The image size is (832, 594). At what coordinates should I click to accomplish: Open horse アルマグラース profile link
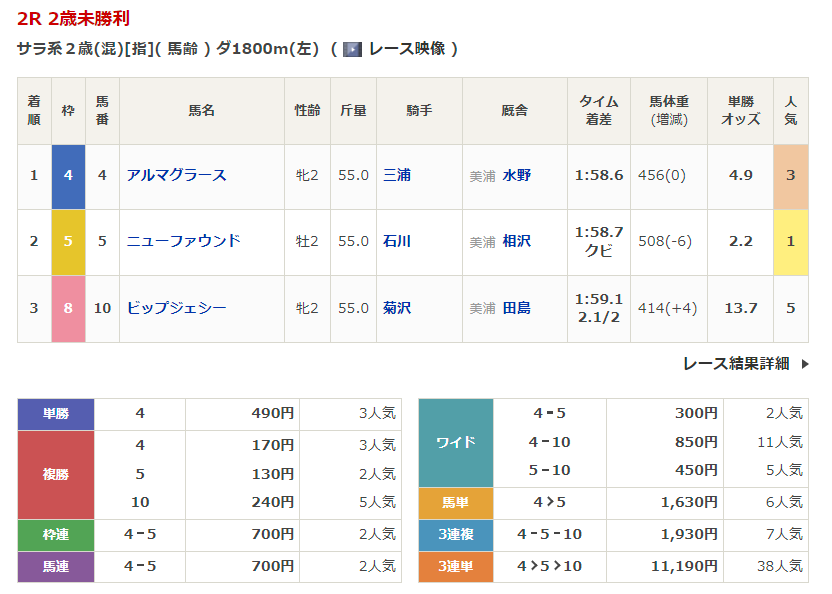176,175
